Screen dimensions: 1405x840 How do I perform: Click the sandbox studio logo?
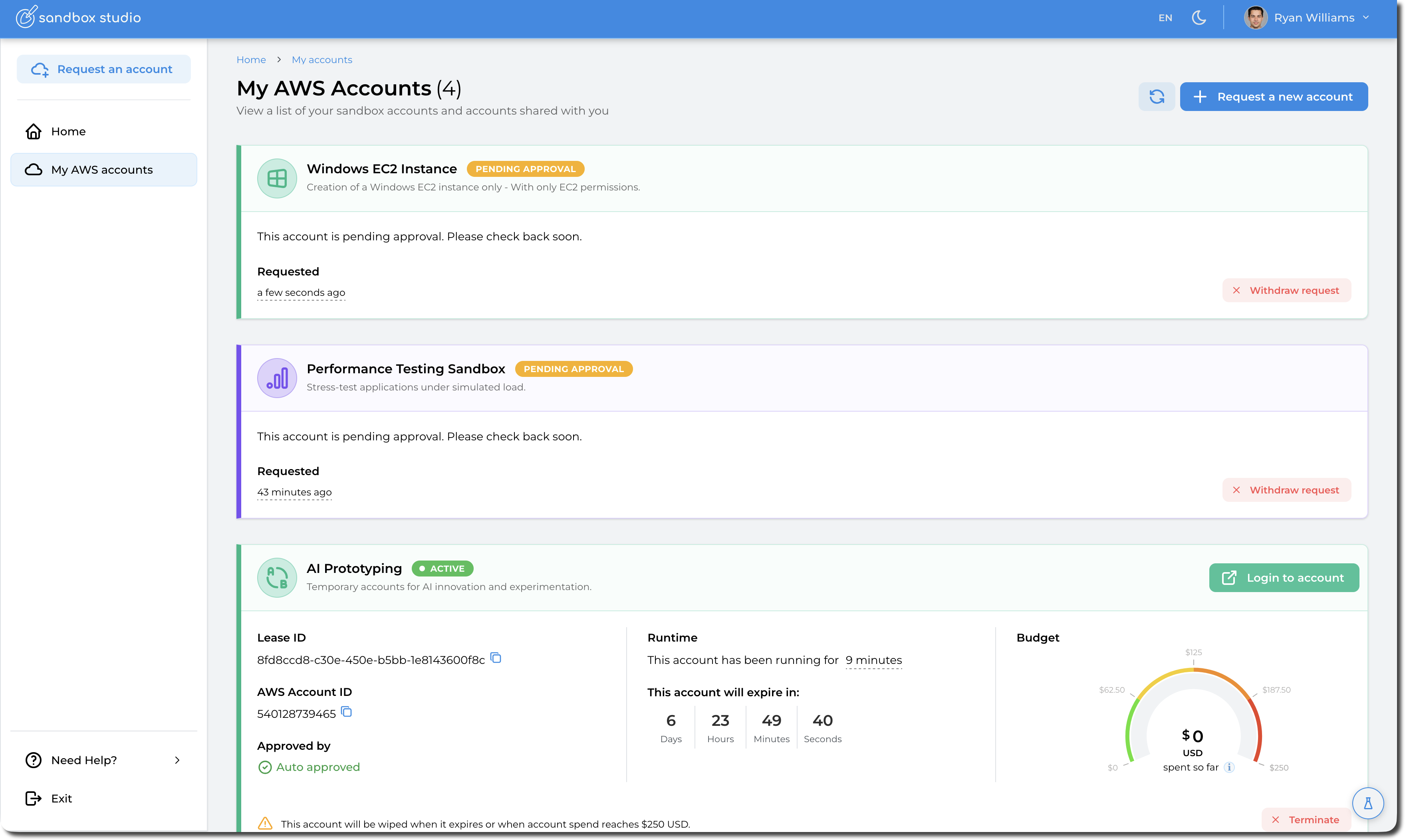click(79, 18)
